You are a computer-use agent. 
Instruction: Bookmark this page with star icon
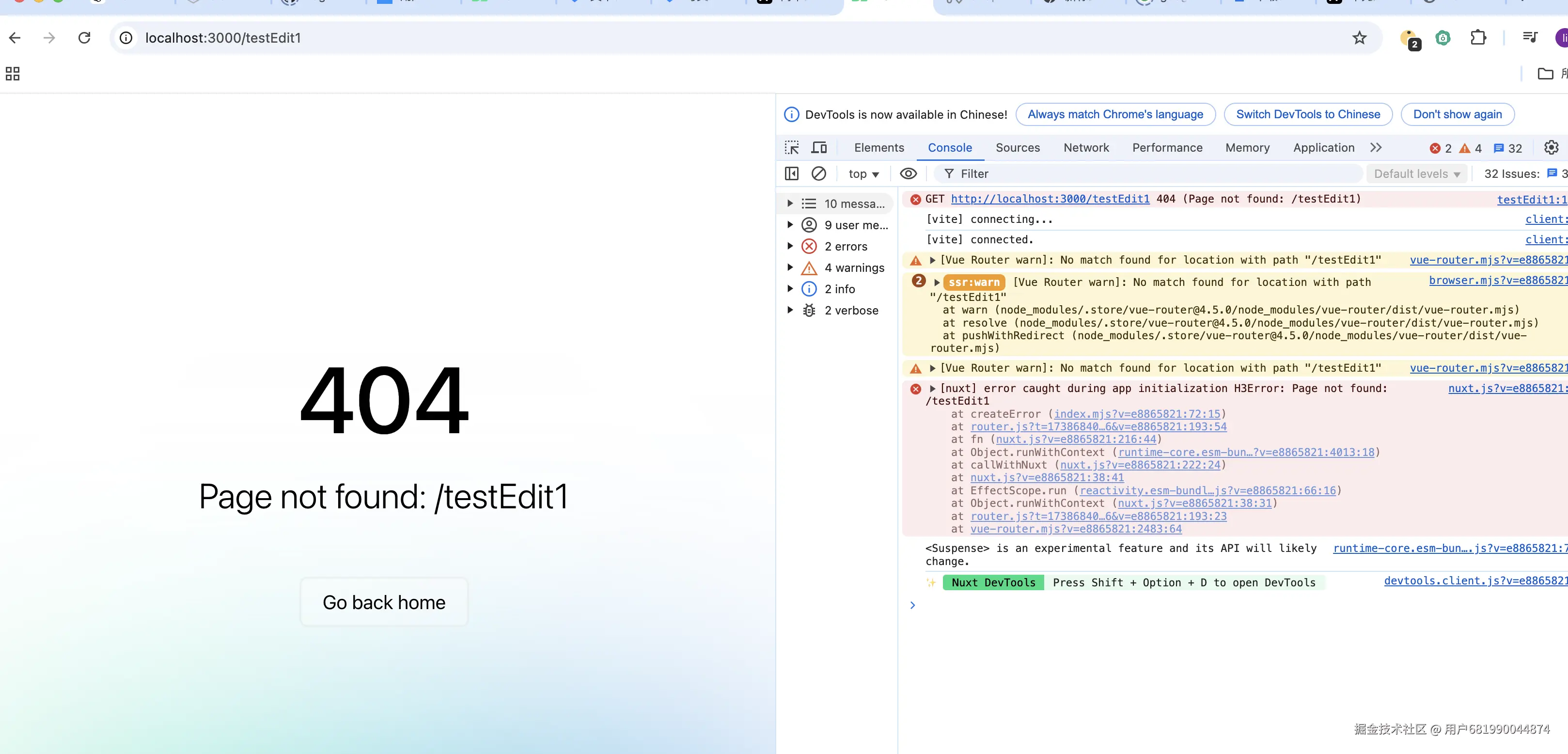point(1359,38)
